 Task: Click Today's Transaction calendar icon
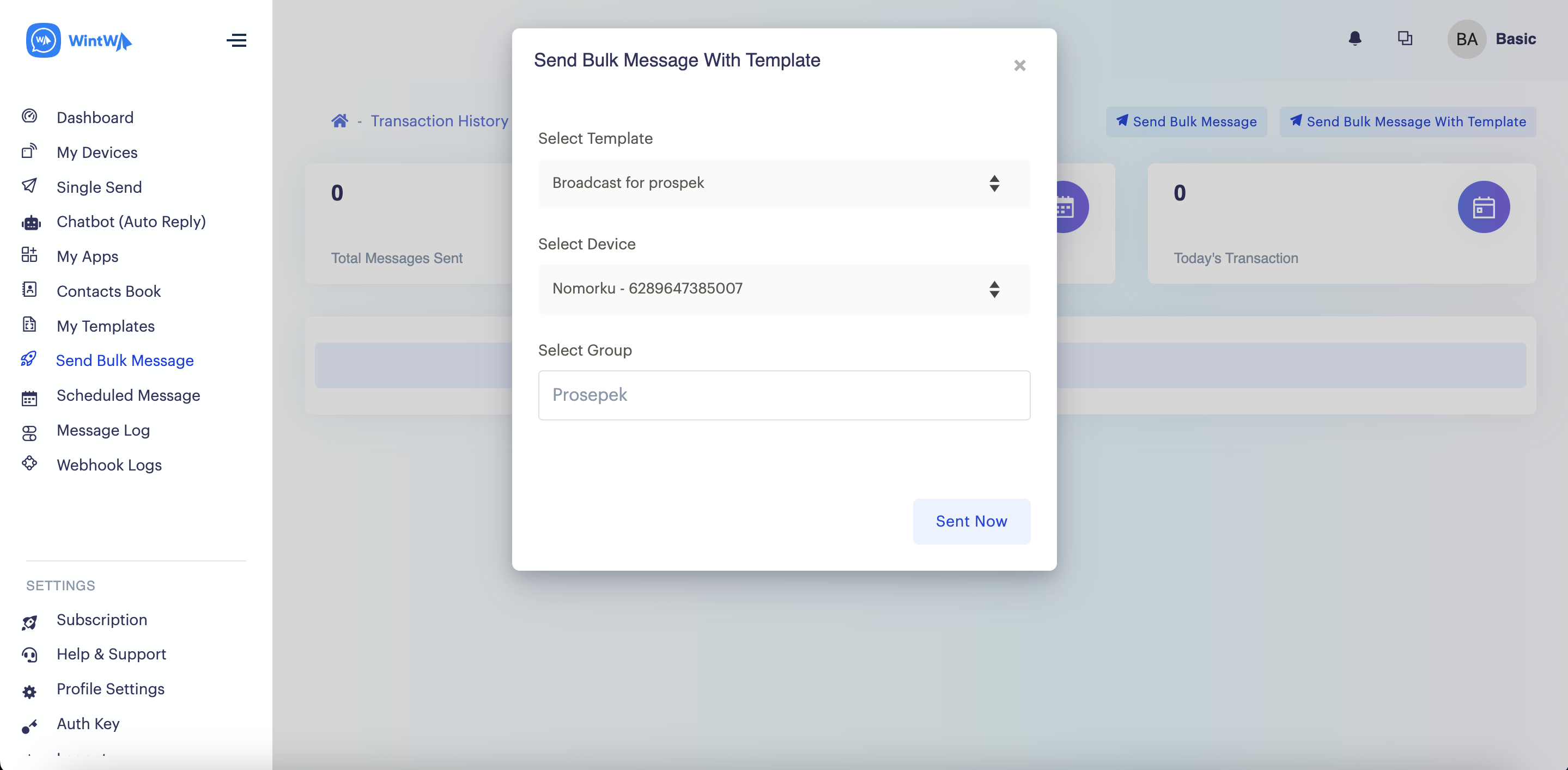point(1483,207)
